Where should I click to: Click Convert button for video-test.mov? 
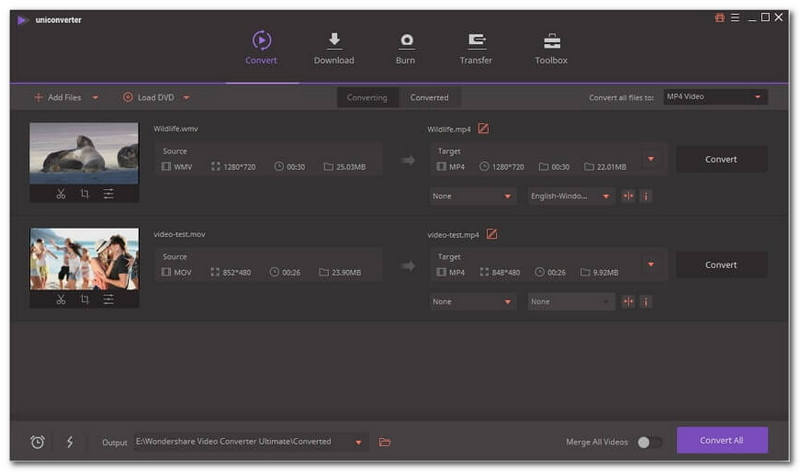(721, 265)
